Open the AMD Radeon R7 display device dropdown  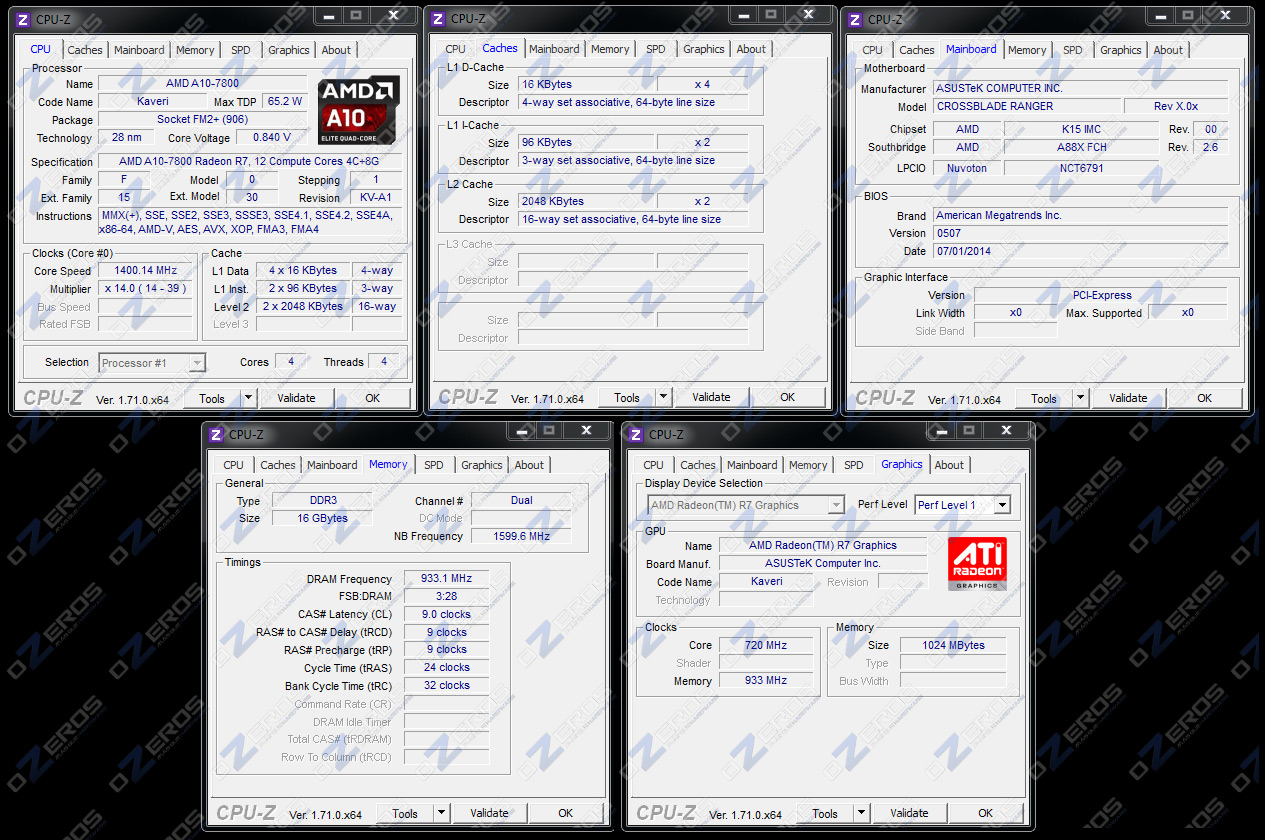pyautogui.click(x=837, y=505)
